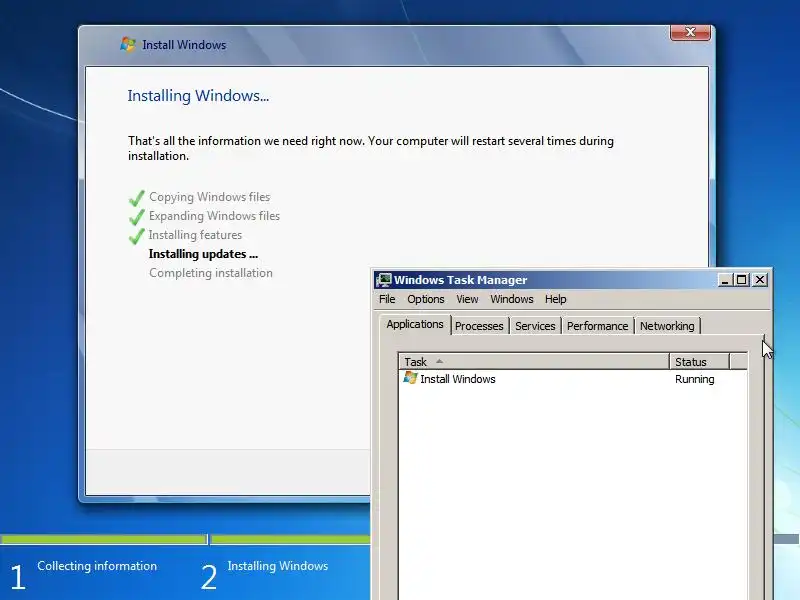Close the Install Windows dialog
The image size is (800, 600).
(x=690, y=32)
